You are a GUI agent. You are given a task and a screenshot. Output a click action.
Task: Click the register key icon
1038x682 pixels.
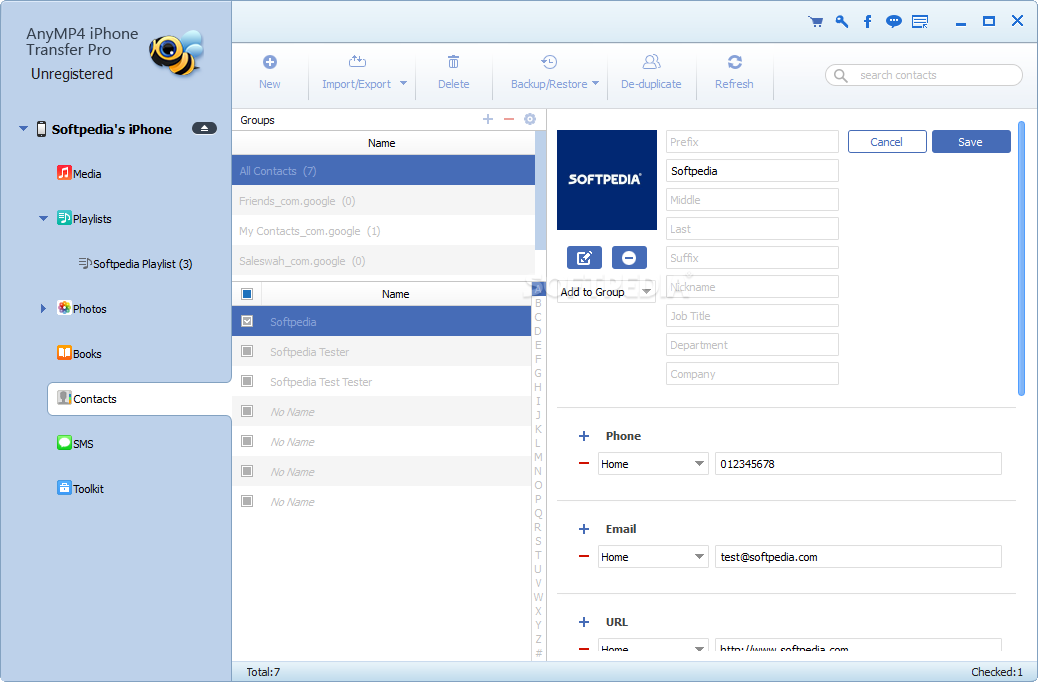(x=841, y=22)
